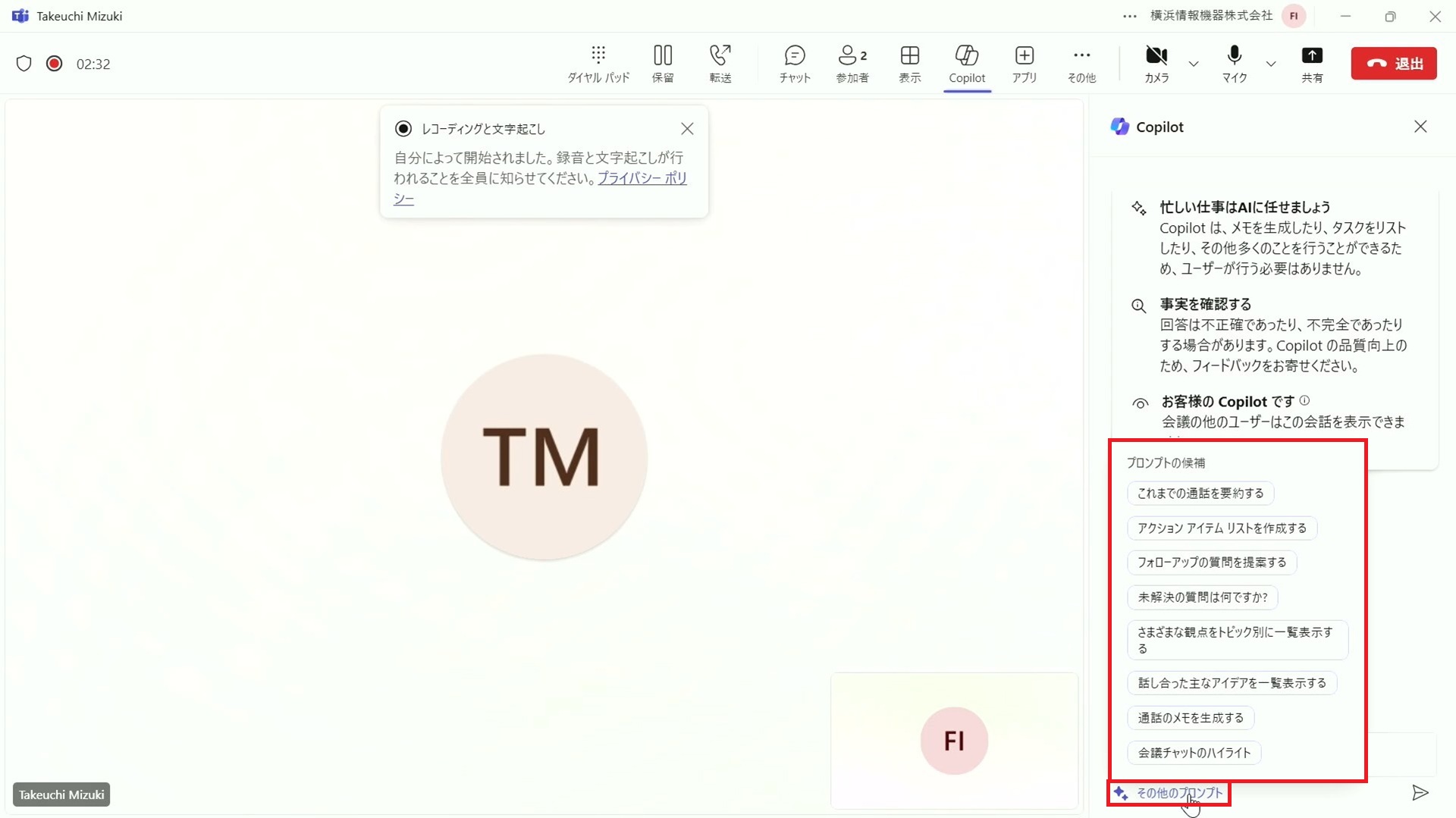Share content (共有)
This screenshot has width=1456, height=818.
(1312, 64)
